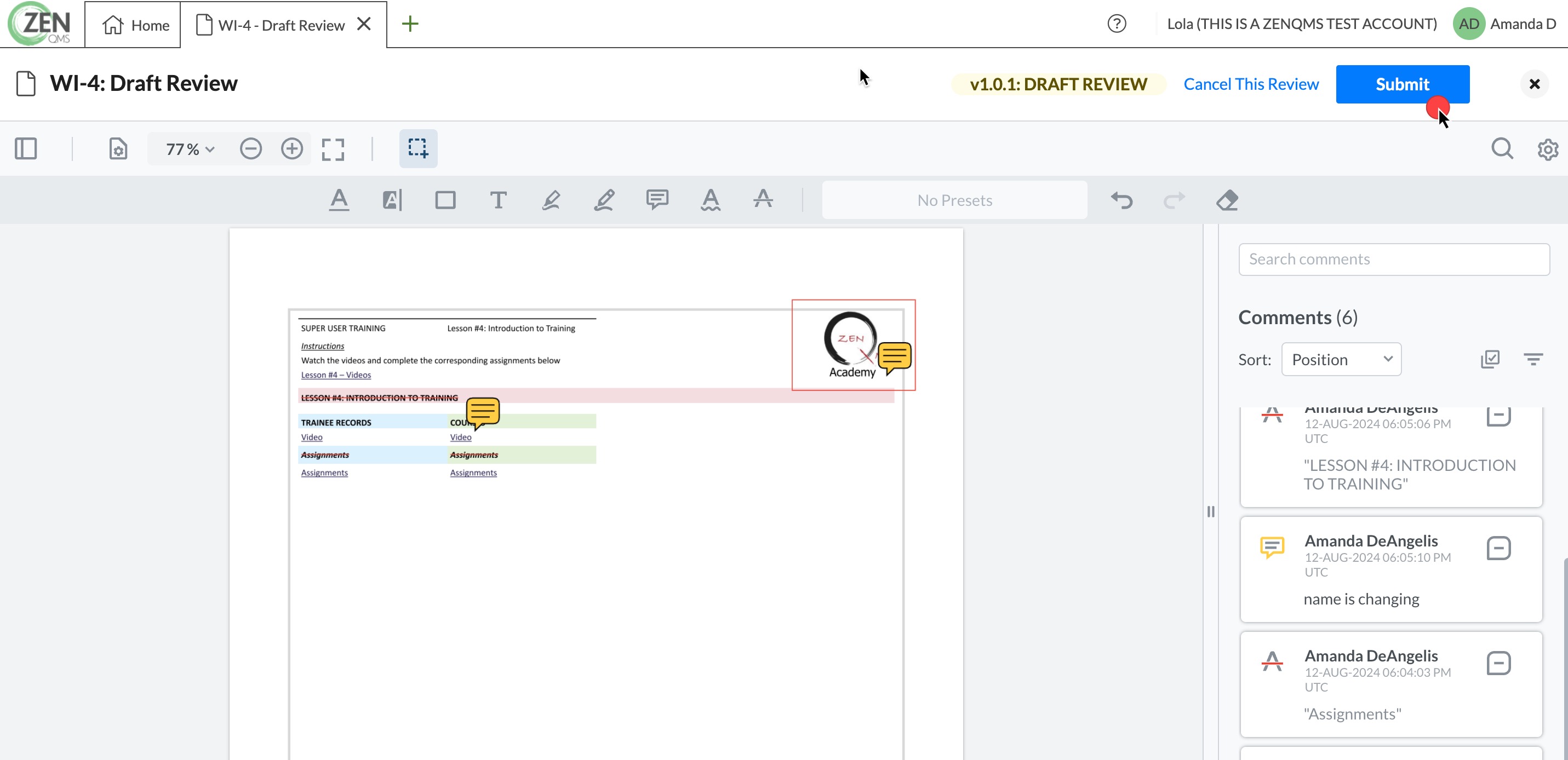The width and height of the screenshot is (1568, 760).
Task: Switch to the WI-4 - Draft Review tab
Action: 271,25
